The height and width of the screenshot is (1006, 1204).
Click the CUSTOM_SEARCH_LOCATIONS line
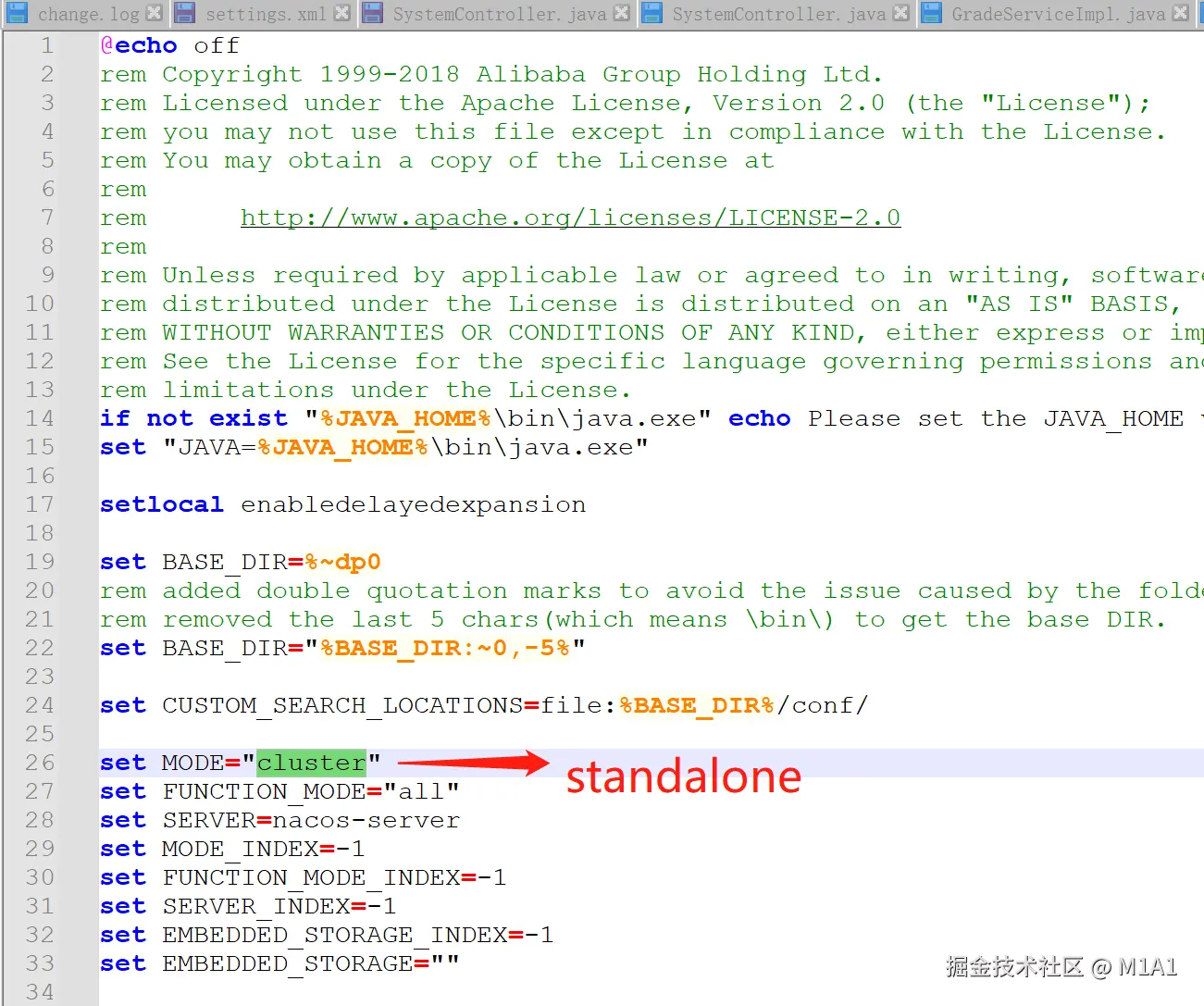point(484,705)
